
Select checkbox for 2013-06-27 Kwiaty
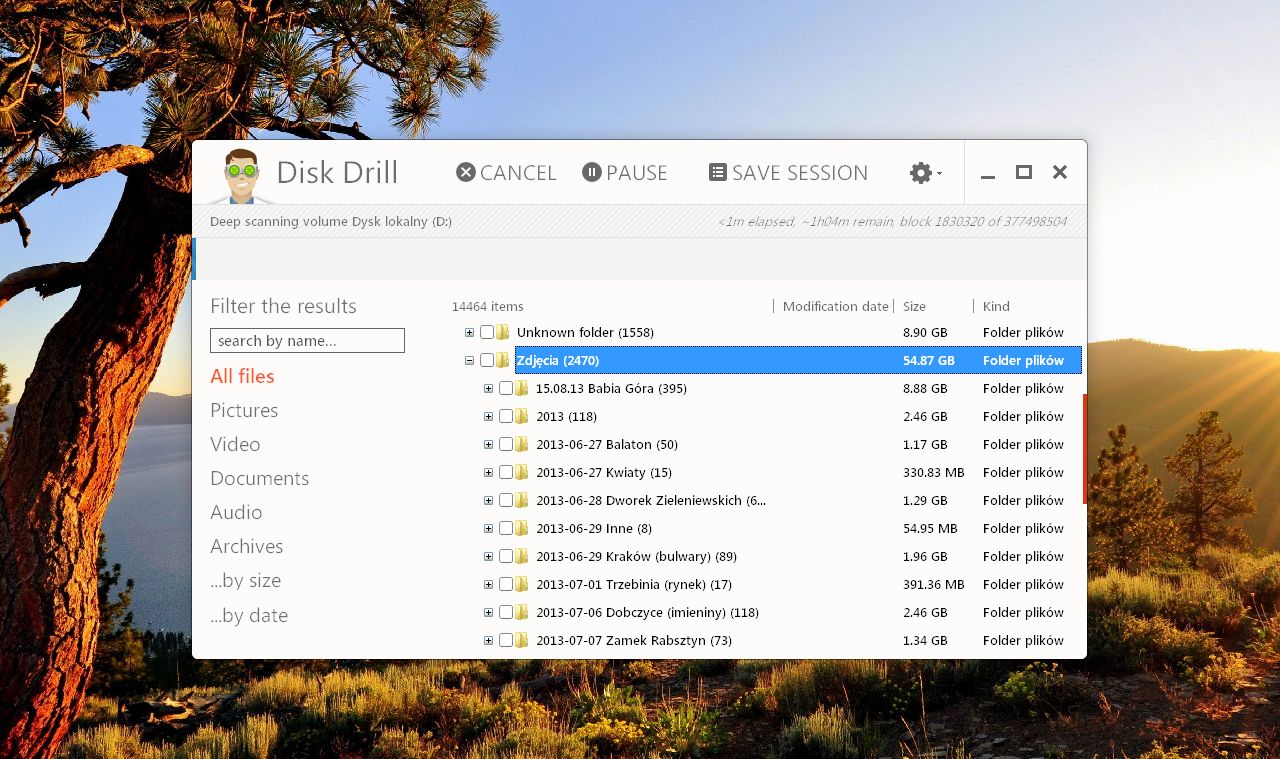click(506, 472)
